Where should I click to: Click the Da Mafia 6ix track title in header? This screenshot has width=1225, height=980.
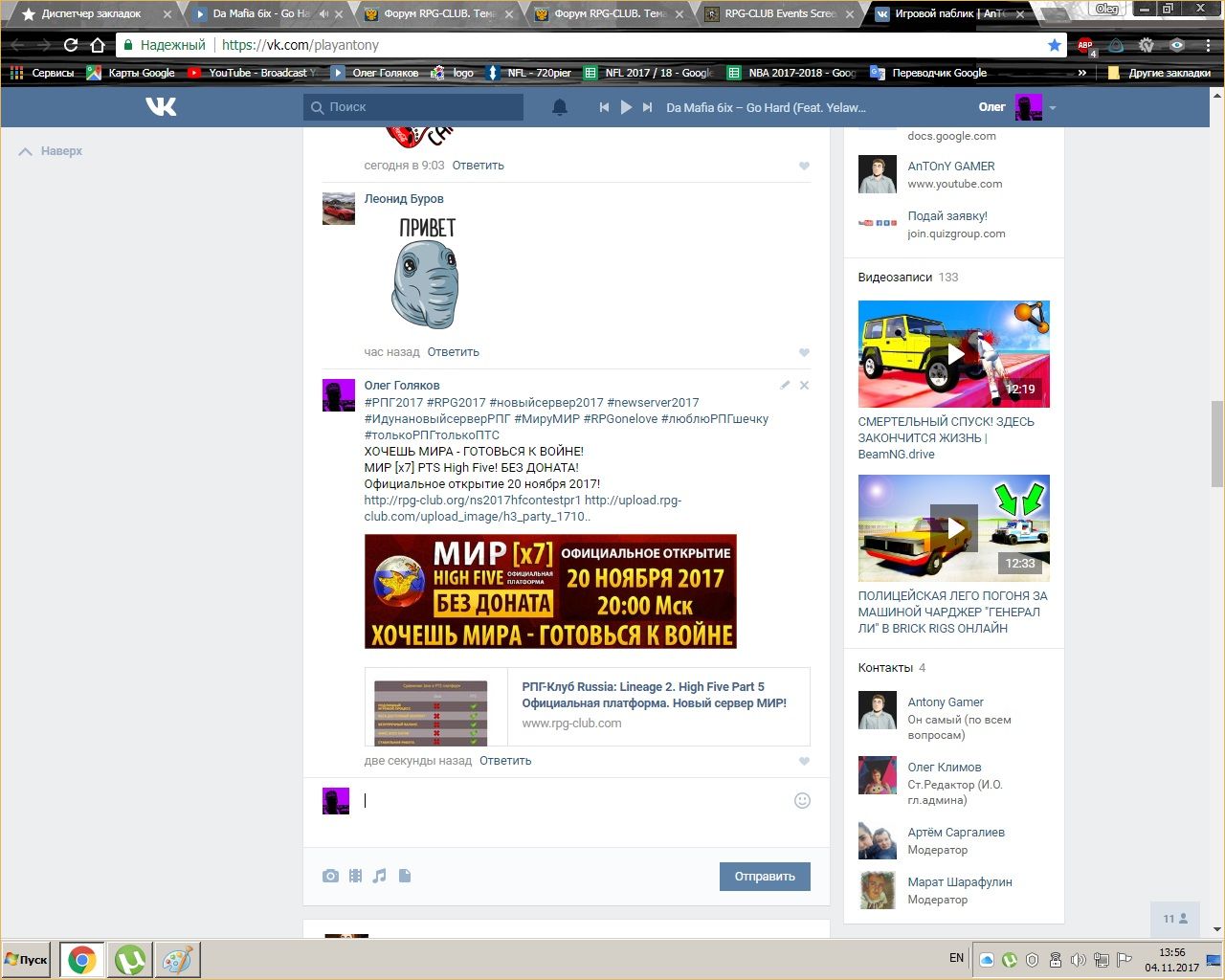point(766,107)
